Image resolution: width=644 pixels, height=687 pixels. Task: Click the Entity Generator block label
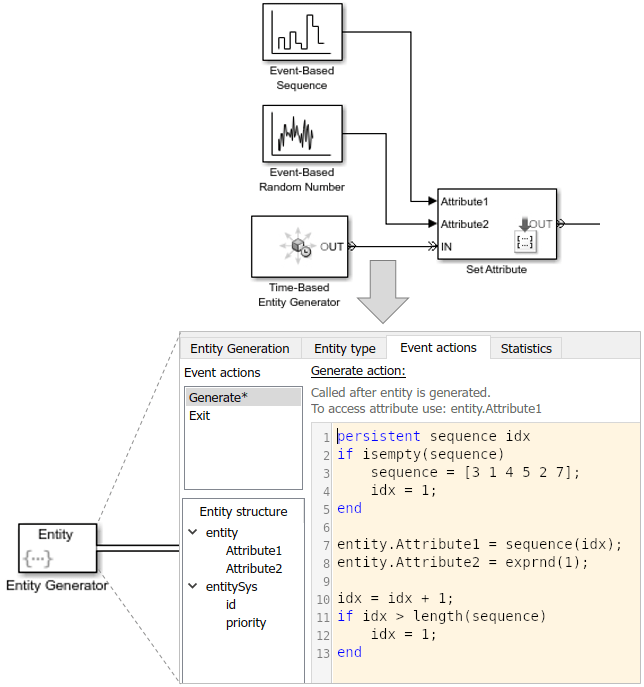point(57,585)
